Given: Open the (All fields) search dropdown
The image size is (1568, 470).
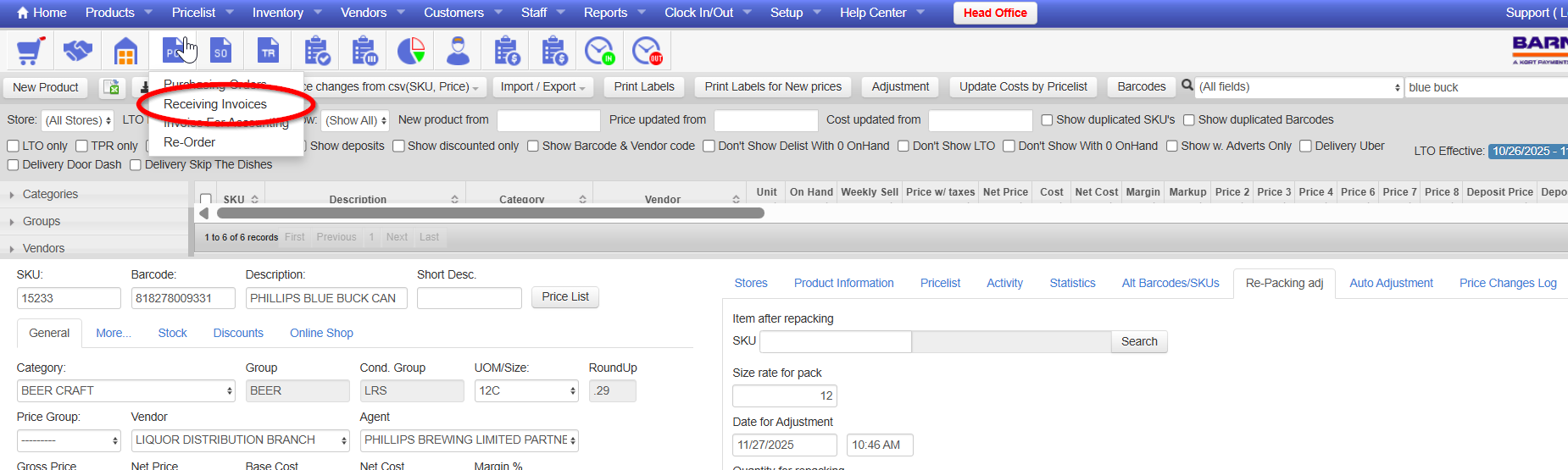Looking at the screenshot, I should click(x=1299, y=87).
